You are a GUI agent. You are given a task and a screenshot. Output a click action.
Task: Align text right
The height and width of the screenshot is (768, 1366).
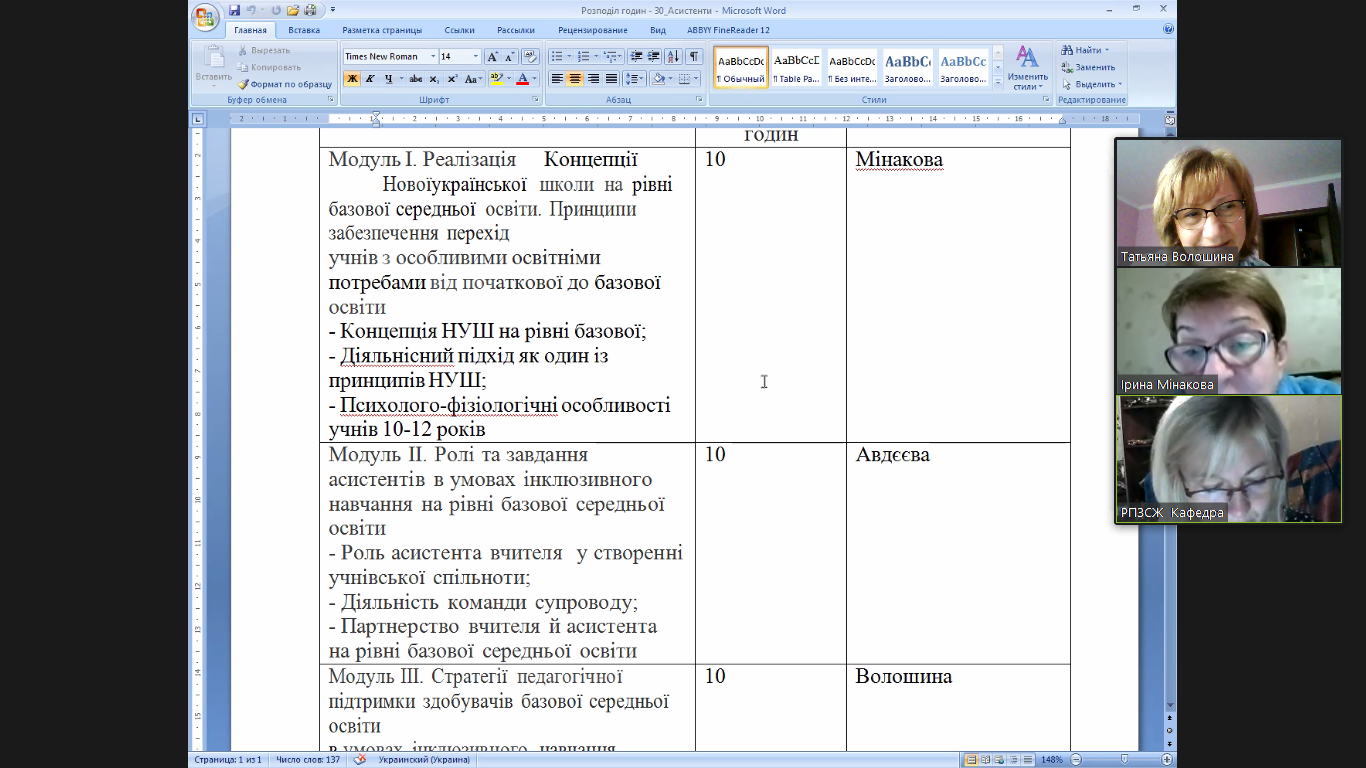[x=593, y=79]
